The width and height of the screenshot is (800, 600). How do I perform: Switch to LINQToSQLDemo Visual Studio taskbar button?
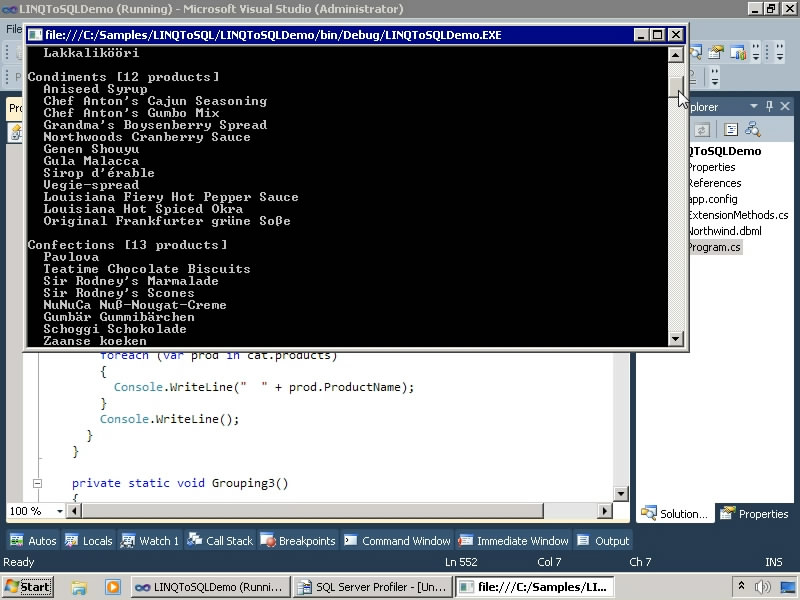[211, 587]
